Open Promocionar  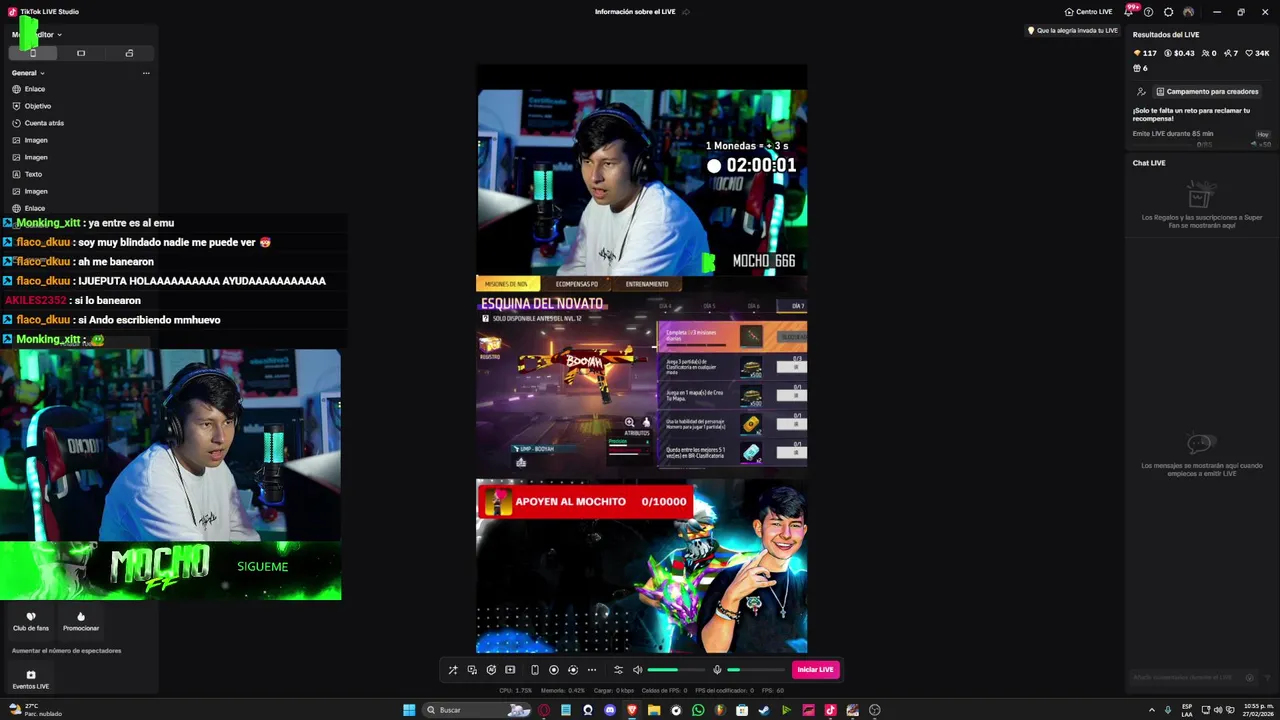point(81,622)
